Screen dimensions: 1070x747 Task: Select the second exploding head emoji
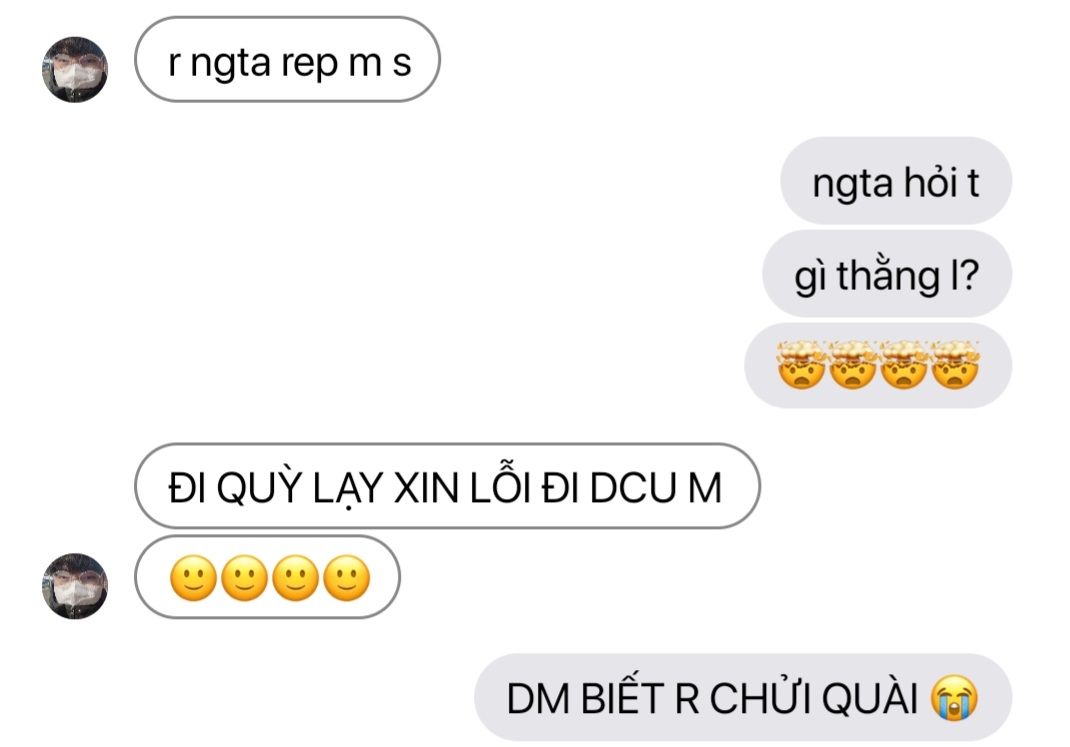click(x=852, y=365)
